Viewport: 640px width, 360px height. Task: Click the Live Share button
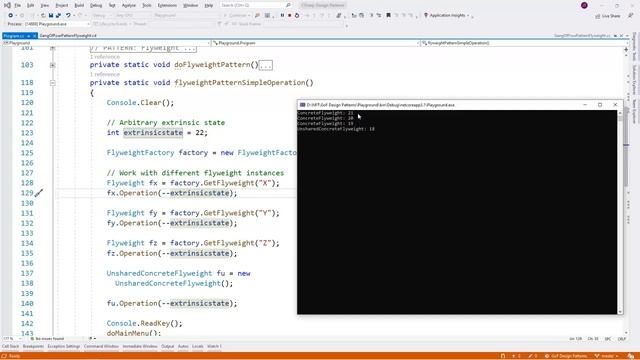[x=608, y=16]
